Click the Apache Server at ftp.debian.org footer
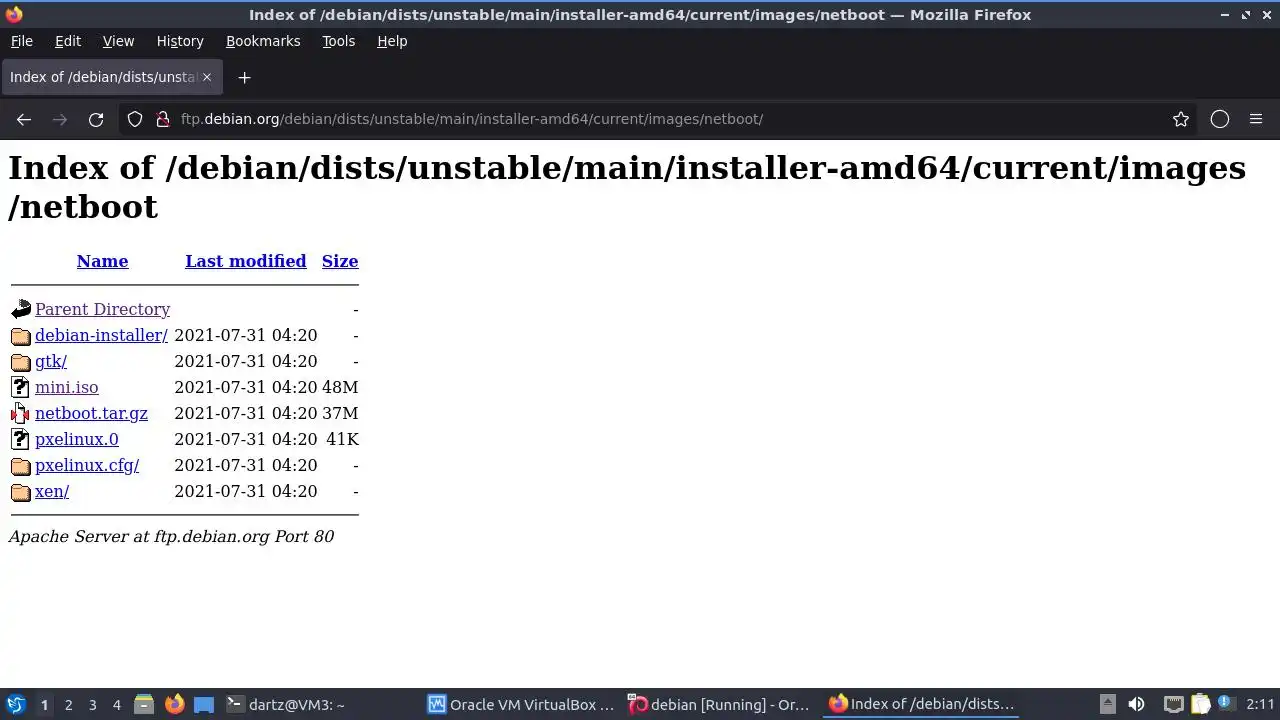The height and width of the screenshot is (720, 1280). pos(171,536)
